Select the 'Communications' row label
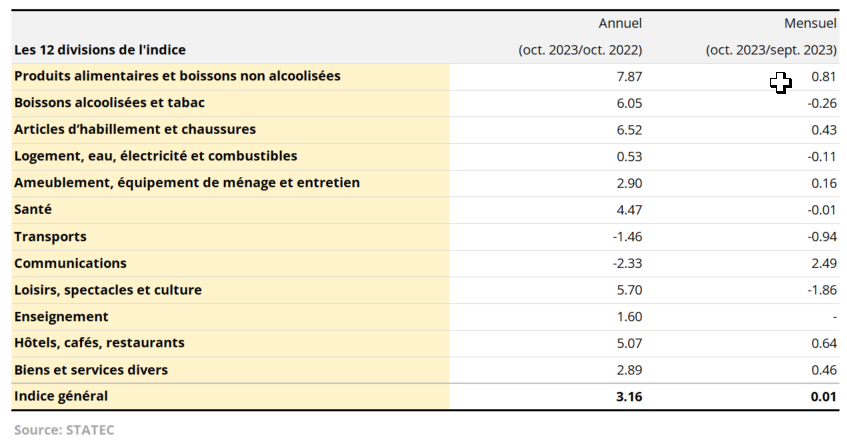The width and height of the screenshot is (847, 442). [70, 263]
